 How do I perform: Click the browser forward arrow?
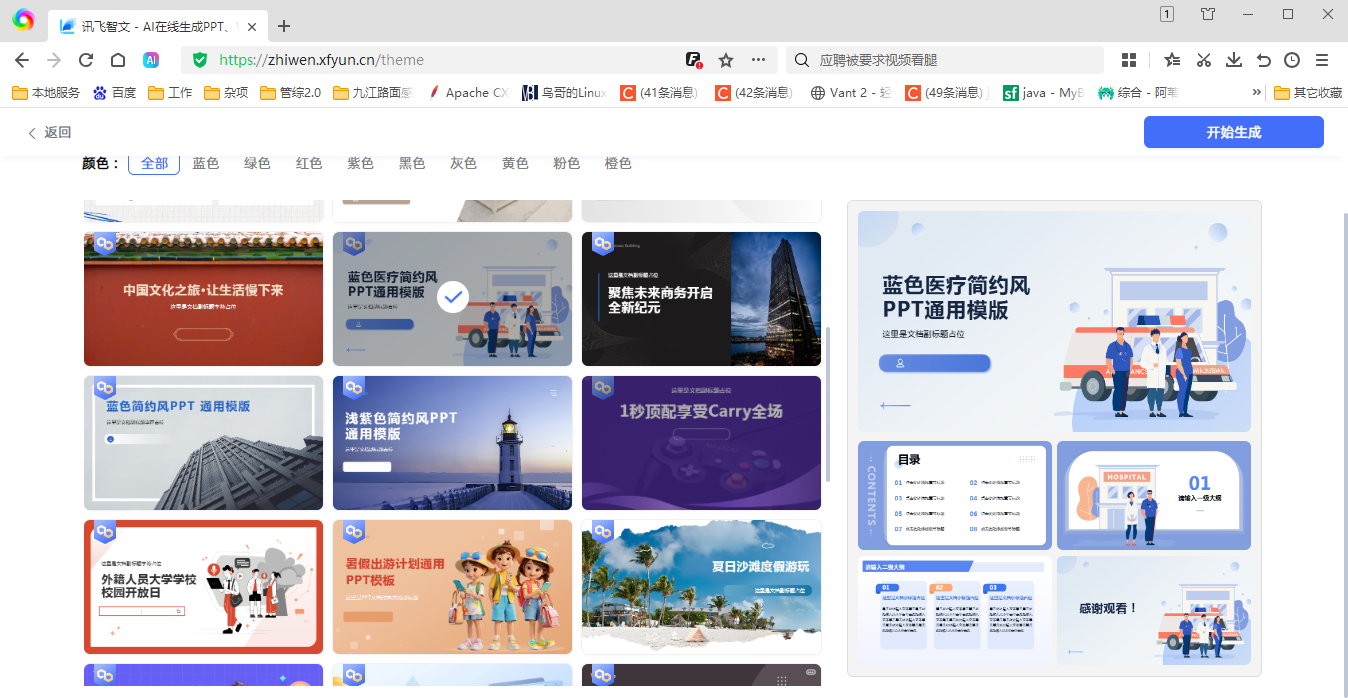click(54, 60)
